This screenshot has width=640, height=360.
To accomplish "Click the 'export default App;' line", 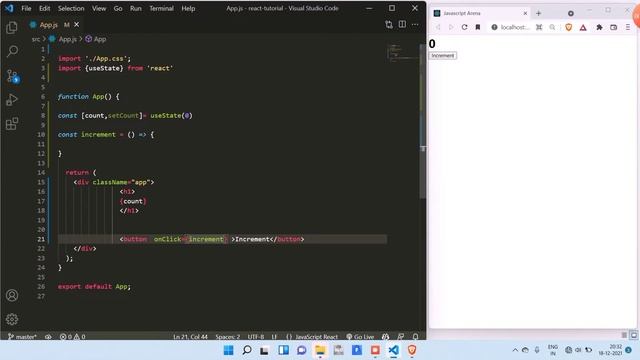I will 94,287.
